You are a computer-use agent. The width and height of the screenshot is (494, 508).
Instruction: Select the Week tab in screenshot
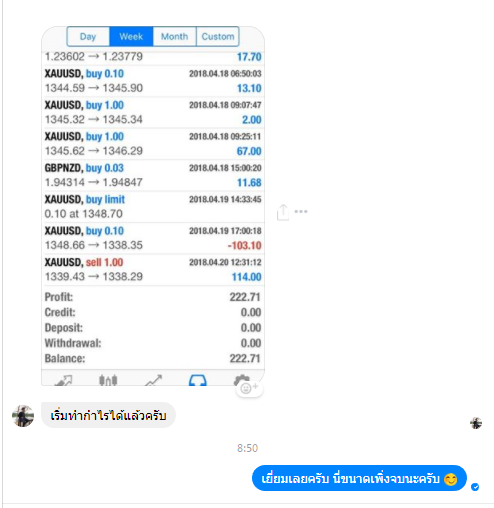[x=131, y=36]
